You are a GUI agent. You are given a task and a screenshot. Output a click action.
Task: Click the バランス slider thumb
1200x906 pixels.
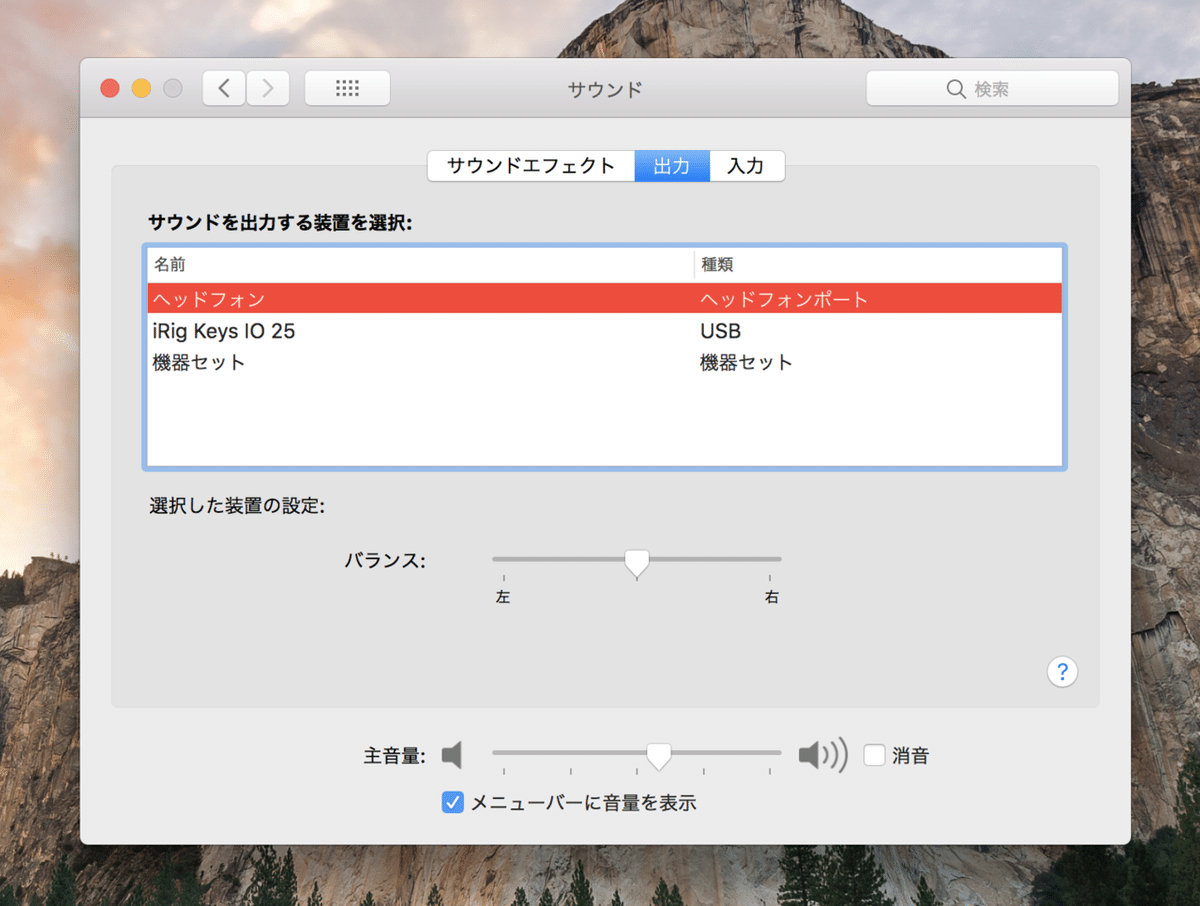637,563
